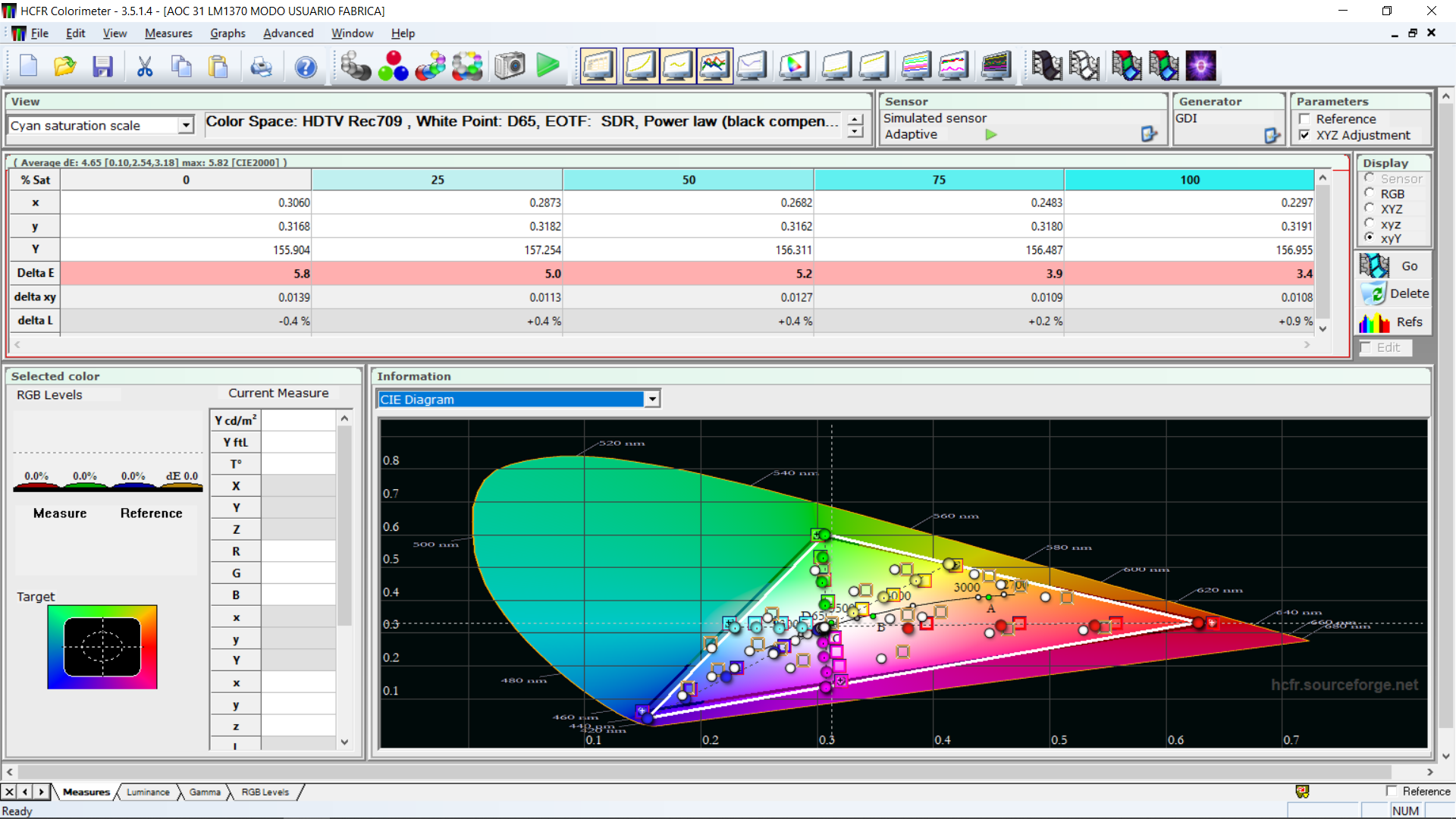Toggle the Measures view monitor icon
The image size is (1456, 819).
click(x=598, y=66)
